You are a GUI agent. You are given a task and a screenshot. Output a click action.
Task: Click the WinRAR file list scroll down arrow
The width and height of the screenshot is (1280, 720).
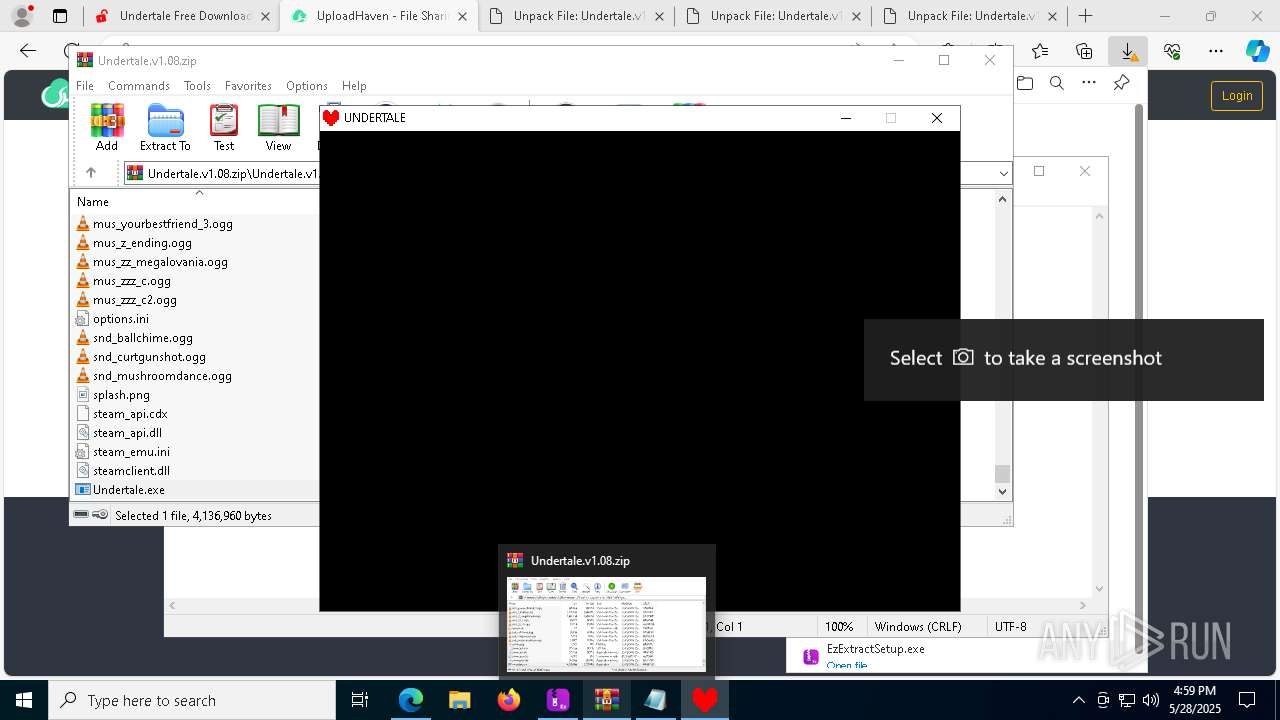pyautogui.click(x=1003, y=491)
